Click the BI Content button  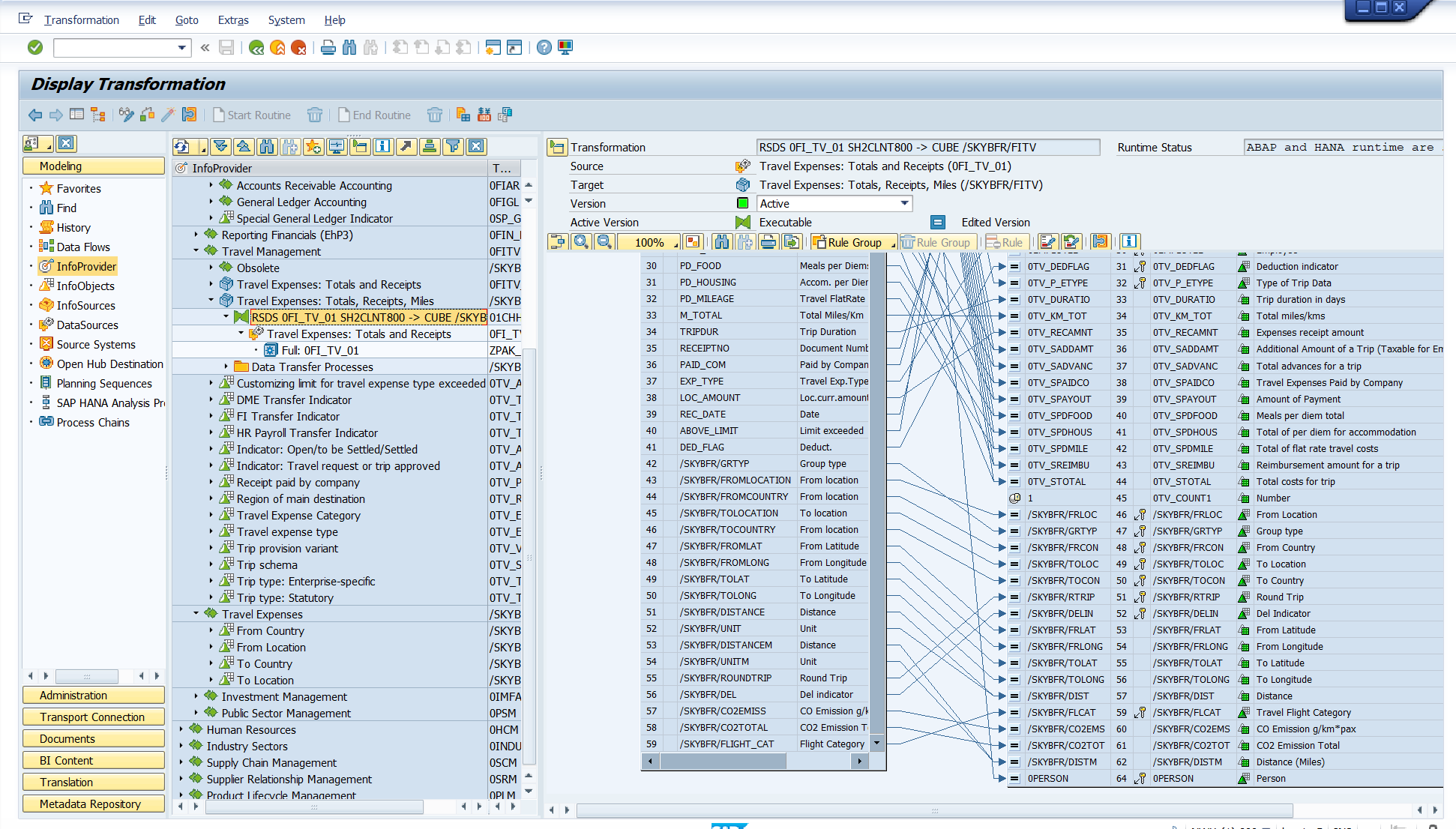pyautogui.click(x=94, y=761)
